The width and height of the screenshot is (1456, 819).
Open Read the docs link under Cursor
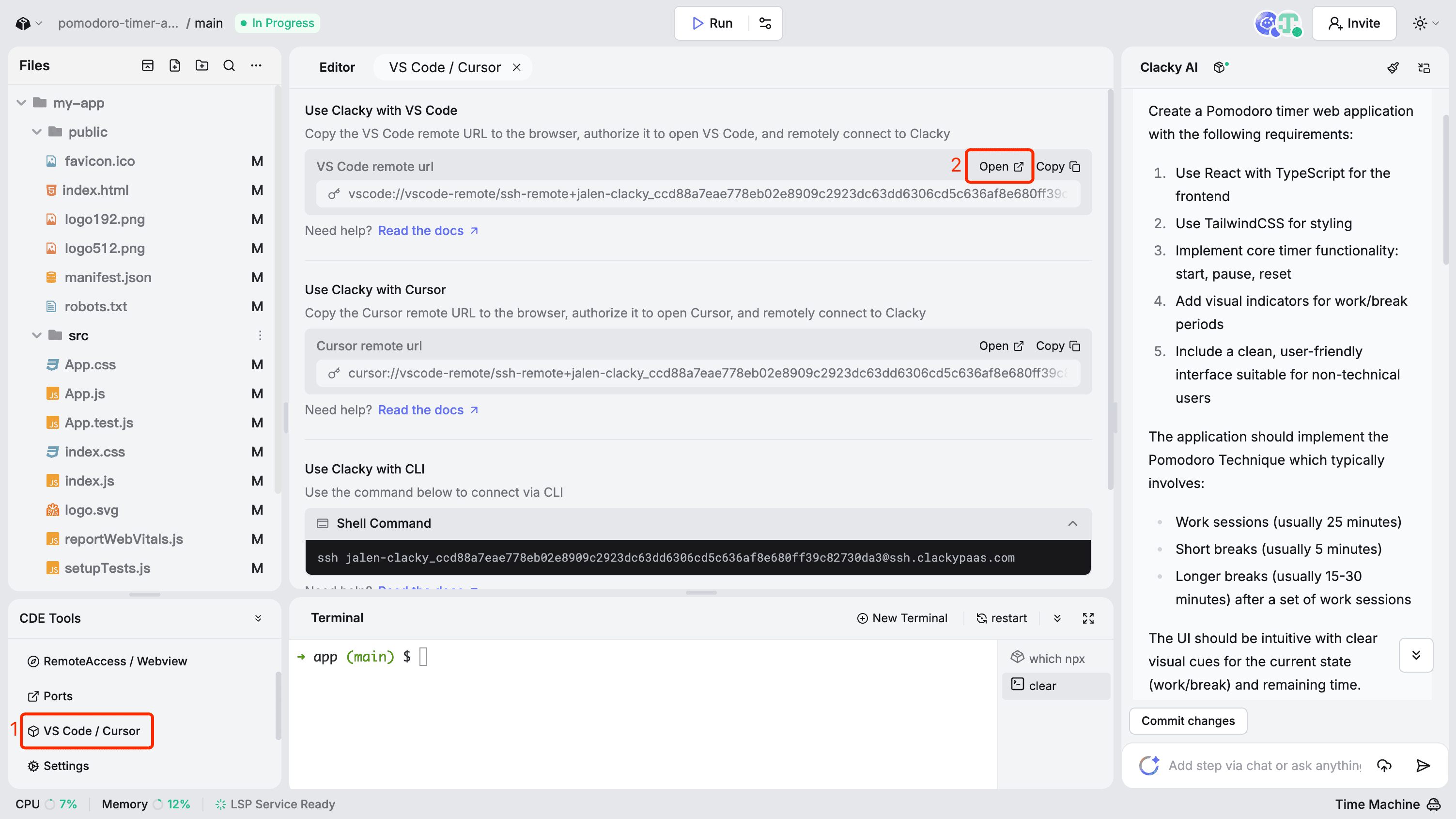(x=428, y=410)
